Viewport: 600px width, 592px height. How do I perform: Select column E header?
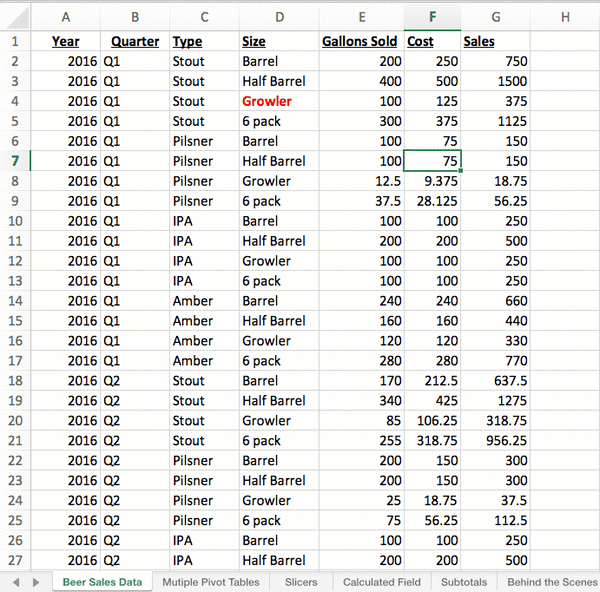[x=361, y=17]
